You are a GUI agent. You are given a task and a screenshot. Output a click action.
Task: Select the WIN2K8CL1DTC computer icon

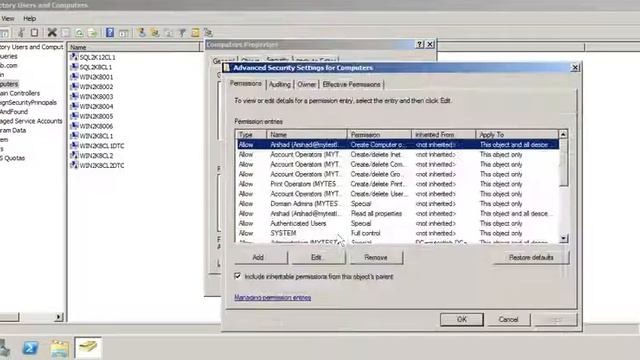coord(74,145)
